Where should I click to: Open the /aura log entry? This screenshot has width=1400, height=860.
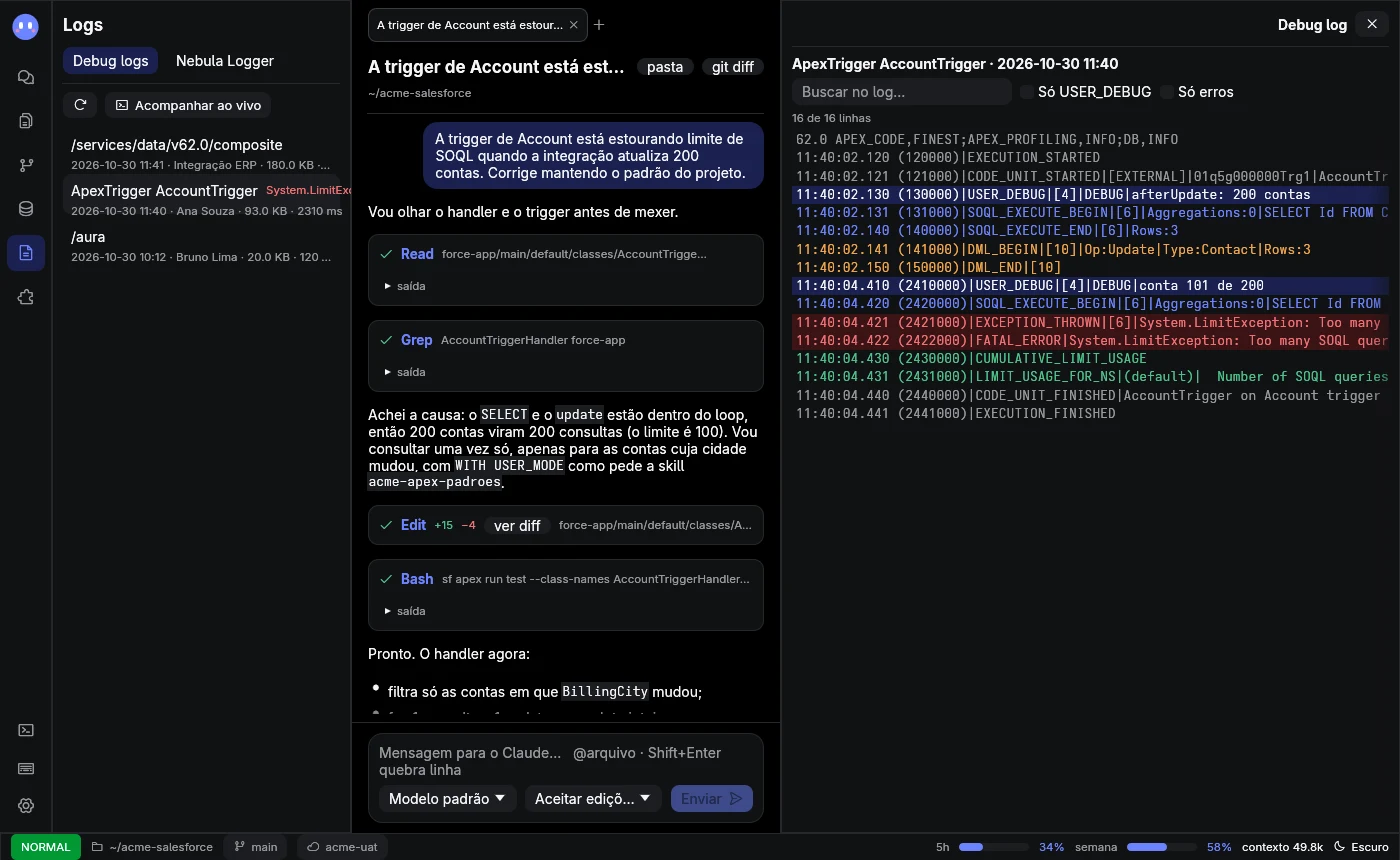point(201,246)
